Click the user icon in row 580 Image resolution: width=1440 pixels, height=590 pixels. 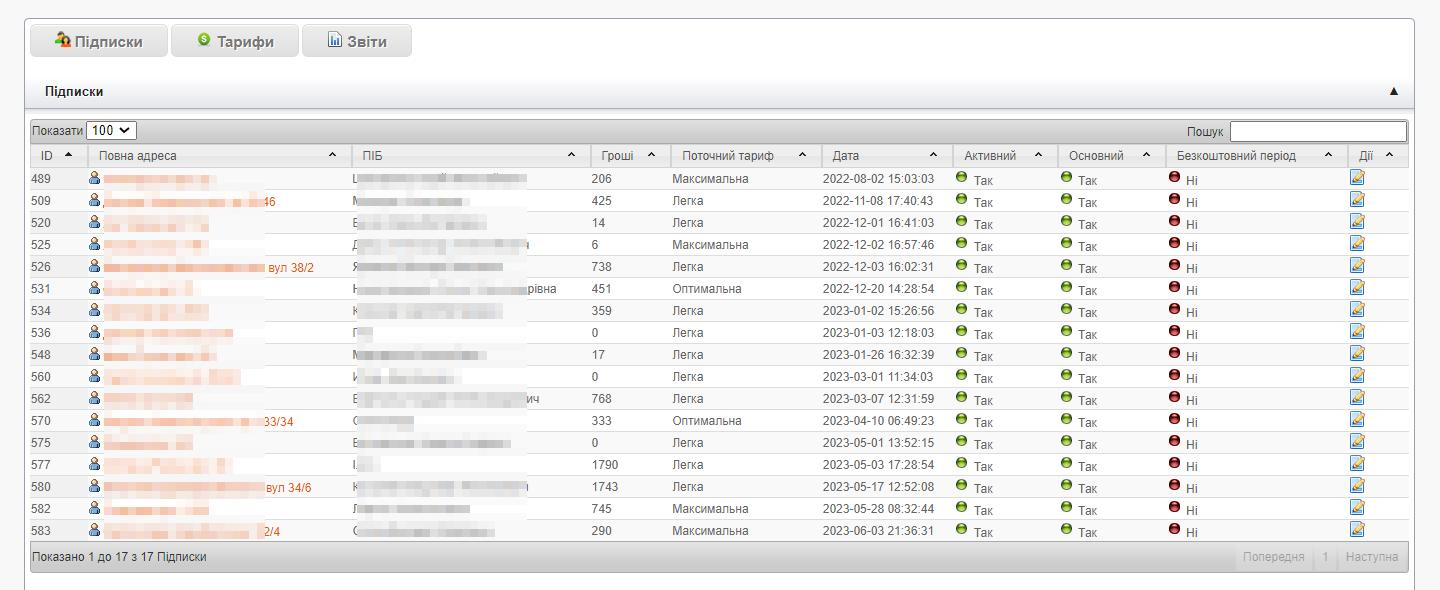(x=95, y=485)
